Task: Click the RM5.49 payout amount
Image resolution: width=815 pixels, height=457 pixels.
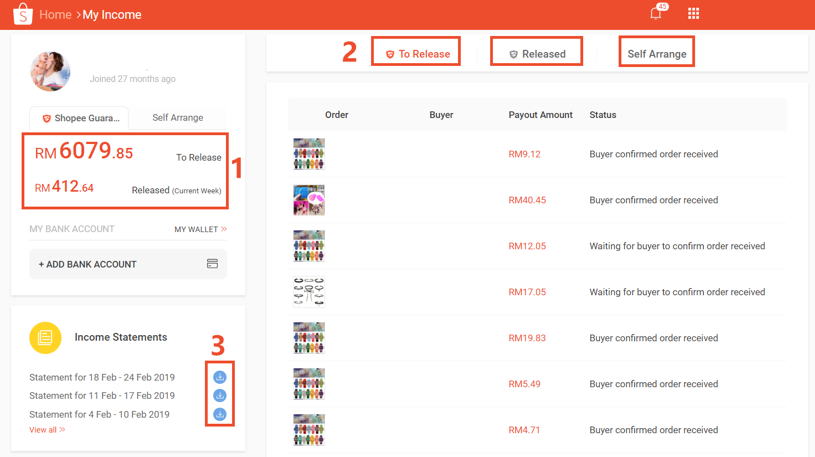Action: click(x=524, y=384)
